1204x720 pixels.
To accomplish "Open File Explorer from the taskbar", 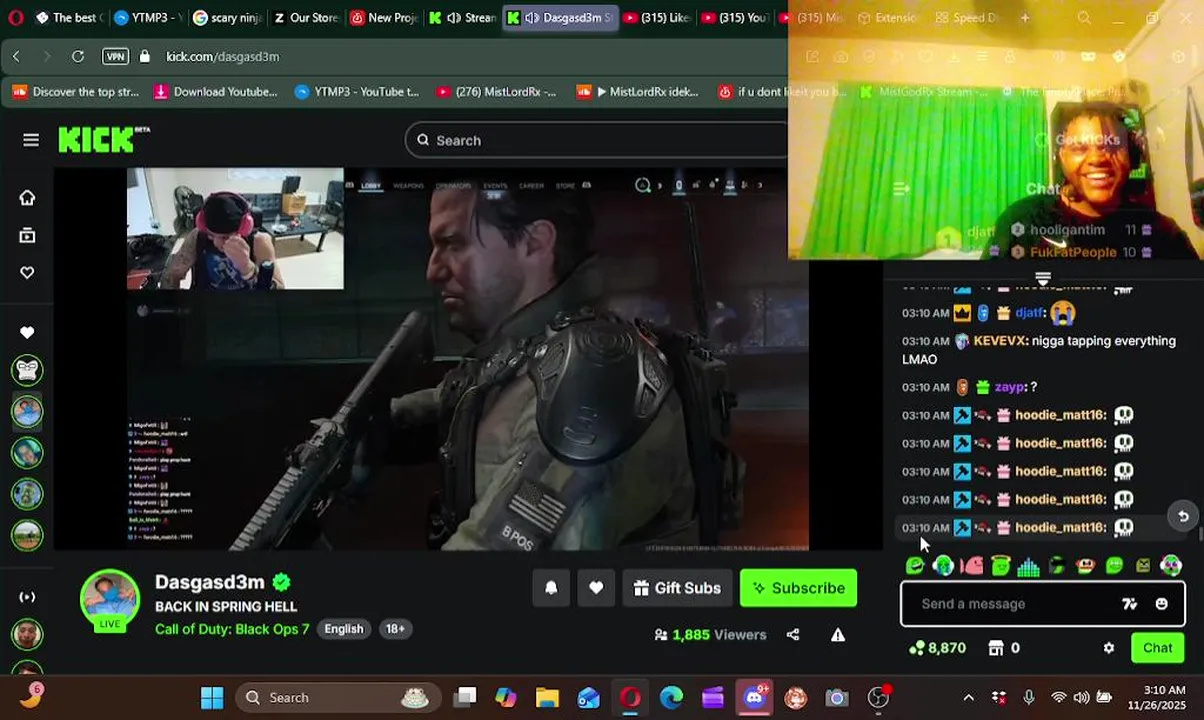I will pos(546,697).
